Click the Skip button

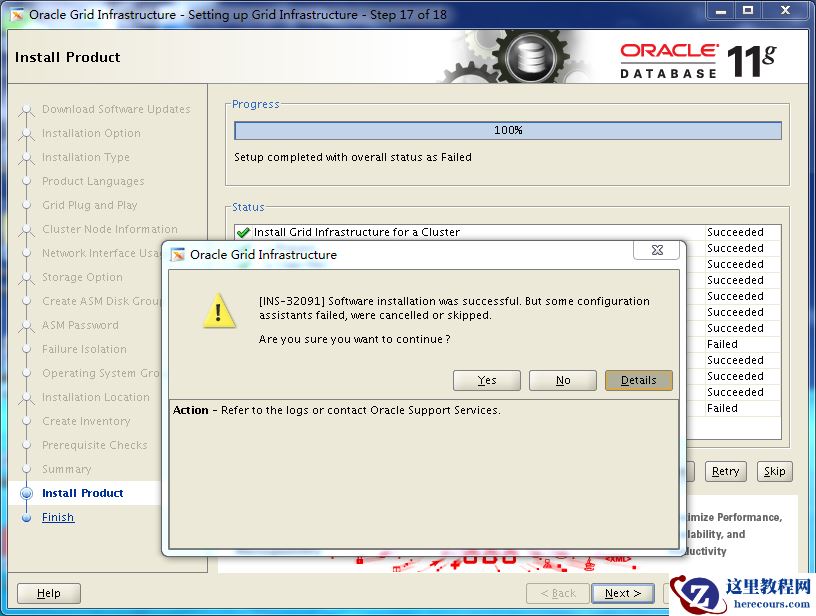774,471
